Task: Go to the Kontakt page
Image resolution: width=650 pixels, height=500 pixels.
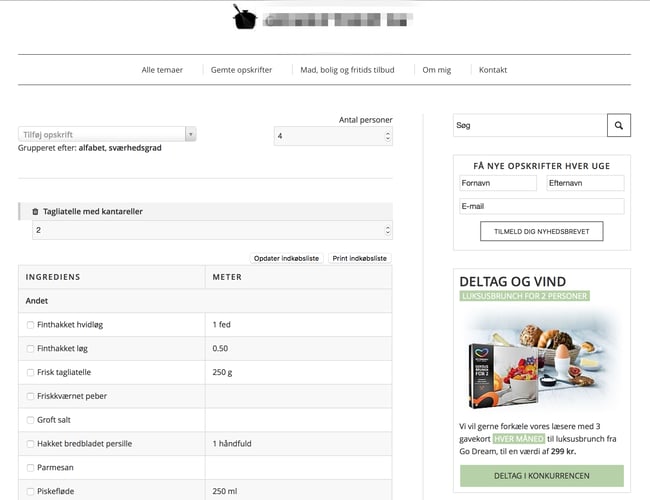Action: [493, 70]
